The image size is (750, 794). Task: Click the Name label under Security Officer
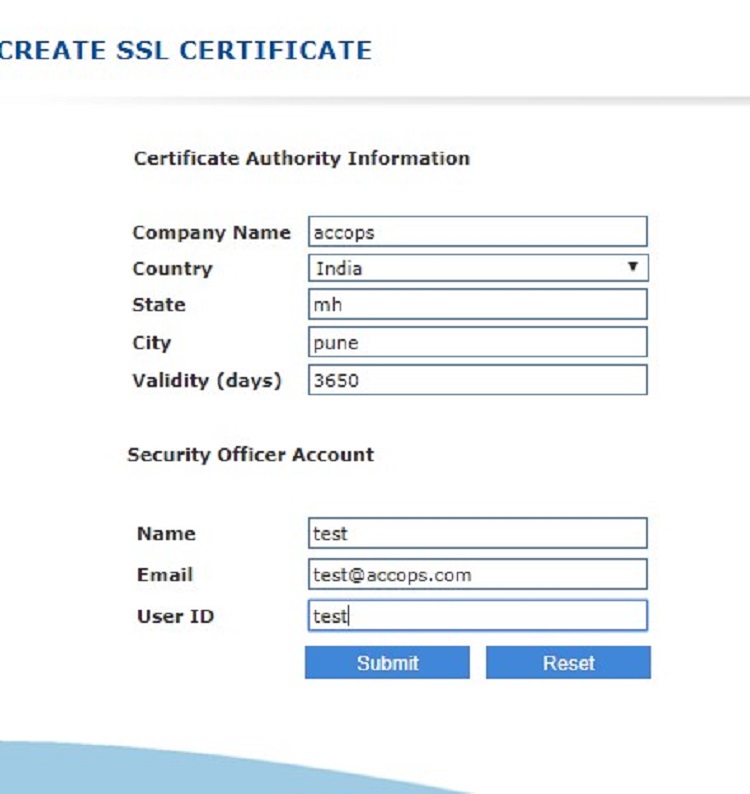click(x=167, y=534)
